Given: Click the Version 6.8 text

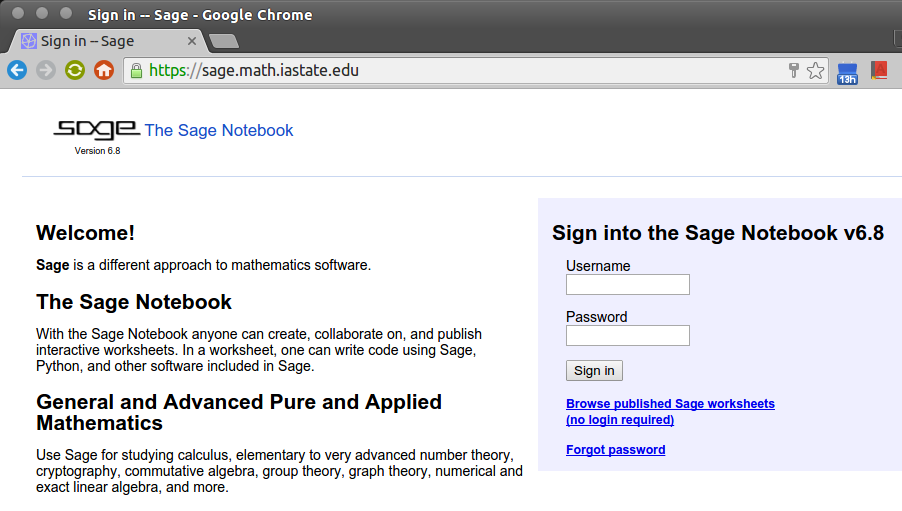Looking at the screenshot, I should point(97,151).
